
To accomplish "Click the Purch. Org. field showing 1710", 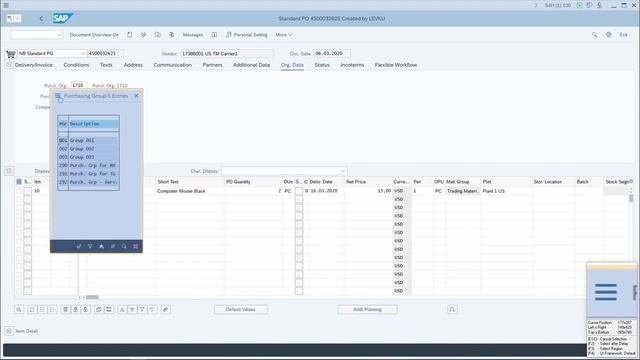I will click(78, 85).
